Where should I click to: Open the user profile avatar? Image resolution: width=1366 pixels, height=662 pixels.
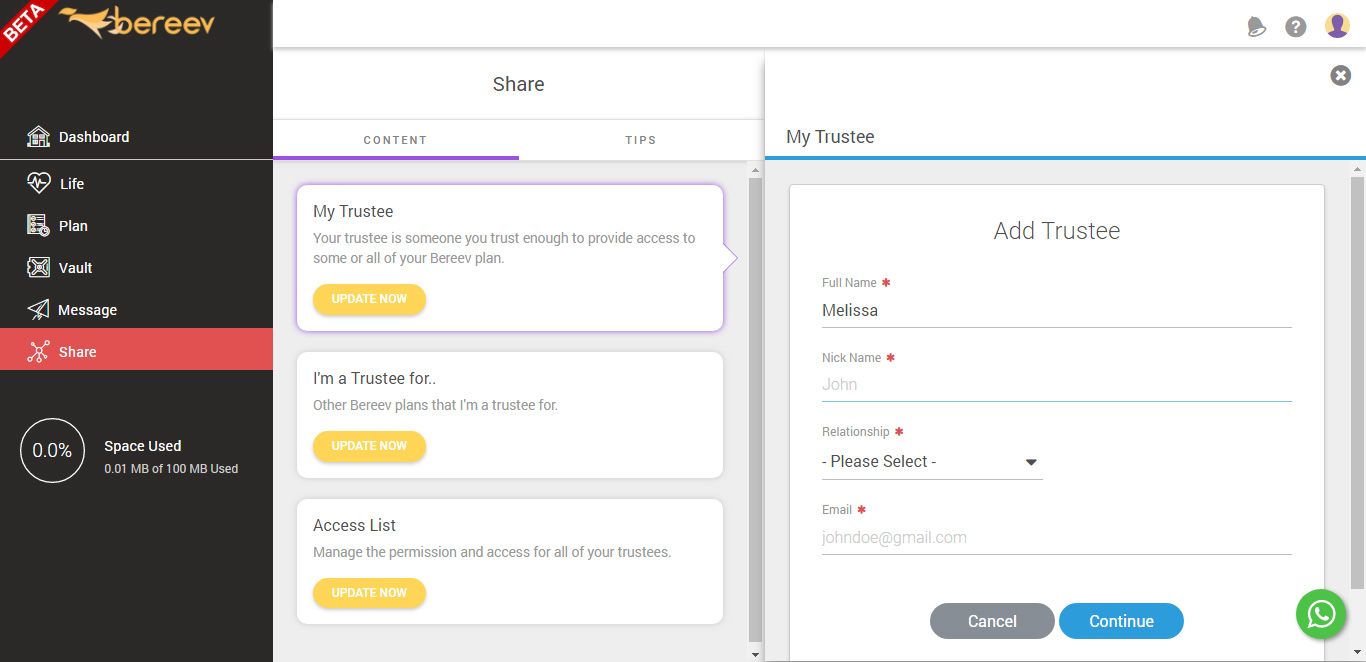[x=1337, y=26]
